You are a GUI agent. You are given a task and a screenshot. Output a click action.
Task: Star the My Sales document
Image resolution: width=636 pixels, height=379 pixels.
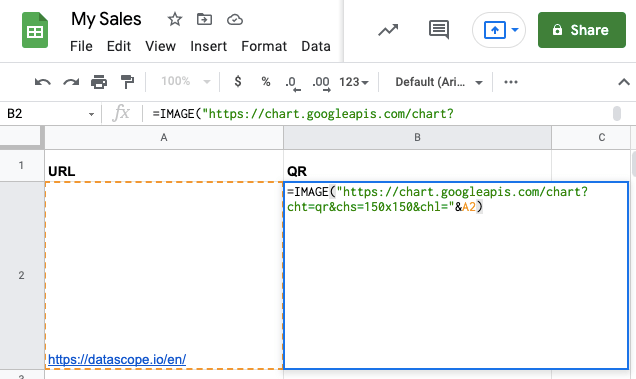(175, 19)
